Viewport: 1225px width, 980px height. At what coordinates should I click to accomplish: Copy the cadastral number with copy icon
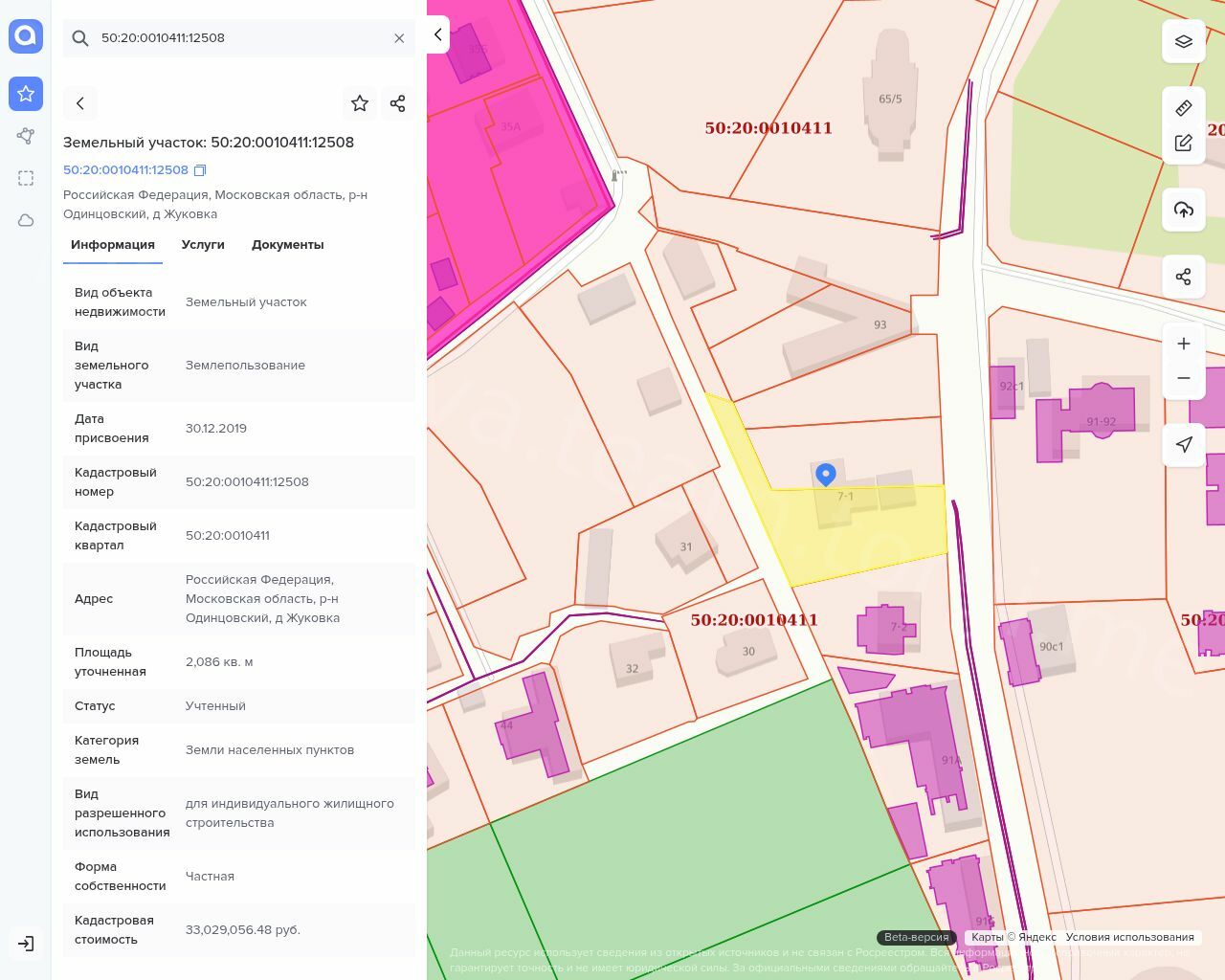click(200, 170)
